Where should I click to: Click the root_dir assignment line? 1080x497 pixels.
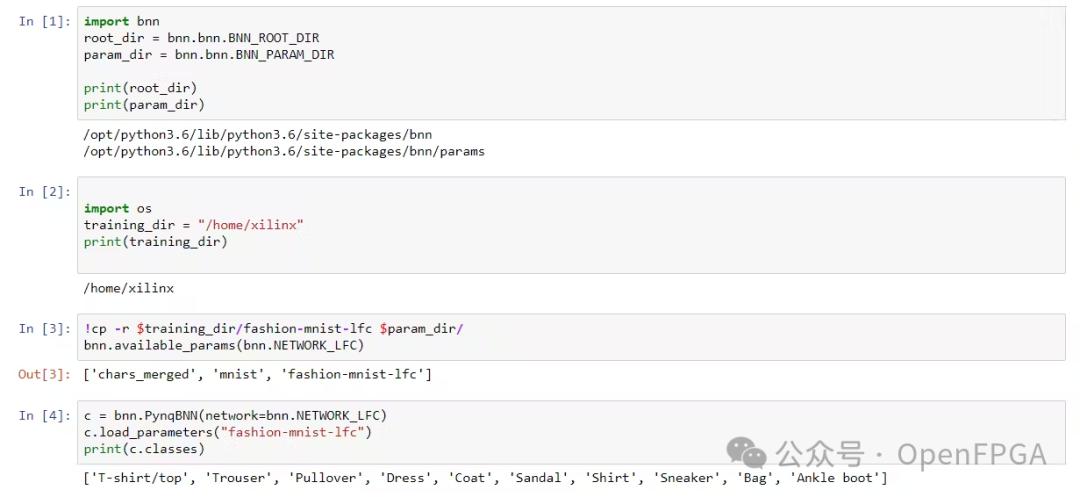tap(201, 38)
